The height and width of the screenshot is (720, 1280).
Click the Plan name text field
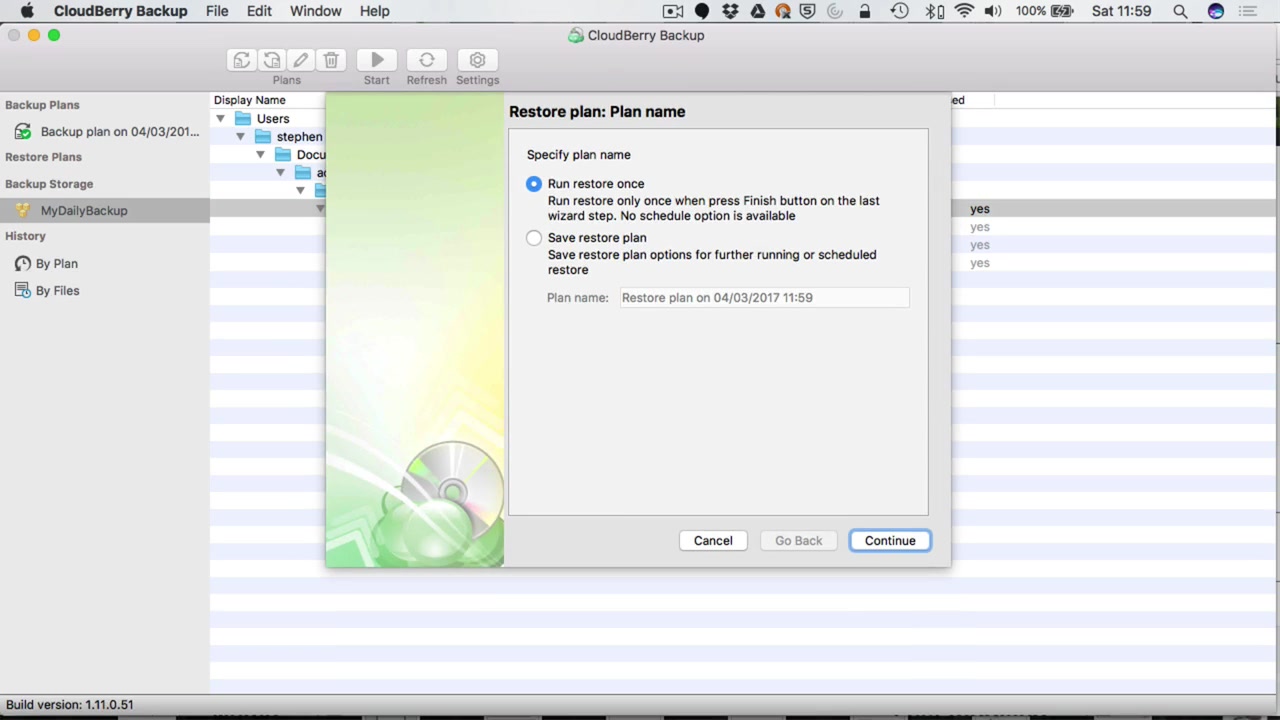(x=765, y=298)
